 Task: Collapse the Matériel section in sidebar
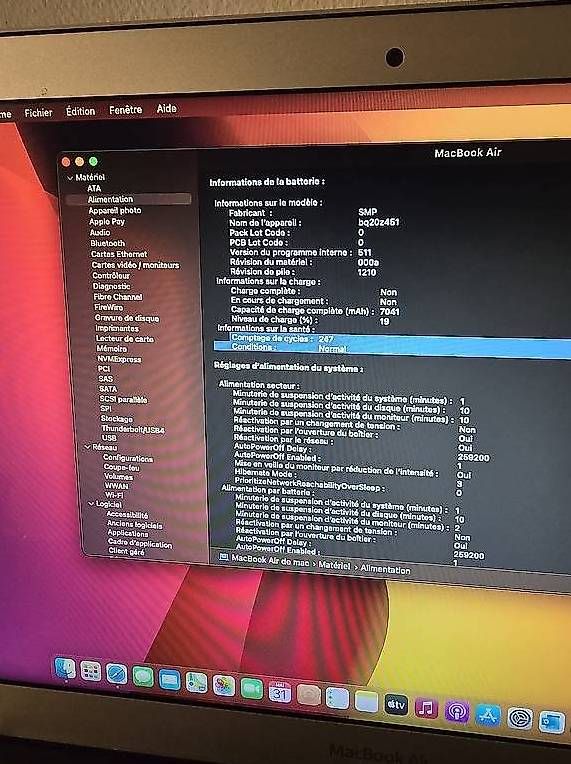[70, 178]
